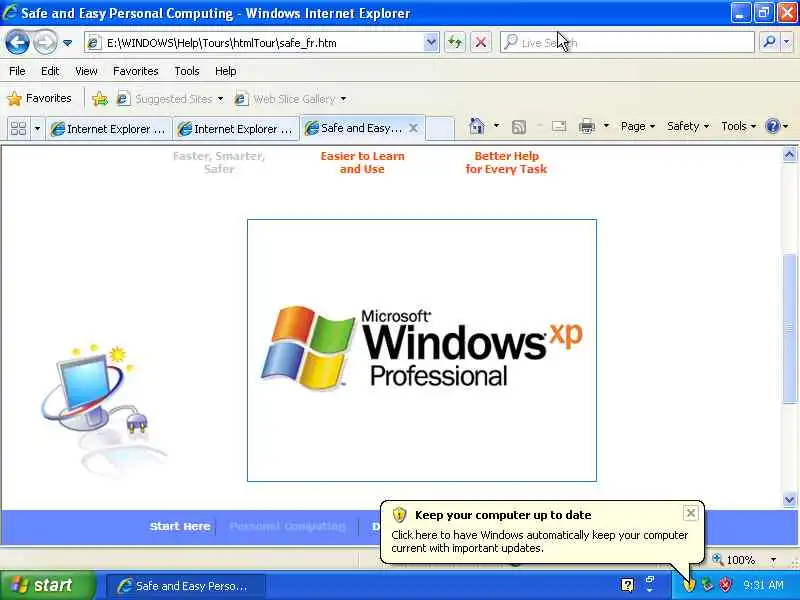Image resolution: width=800 pixels, height=600 pixels.
Task: Stop loading with the red X icon
Action: pos(481,43)
